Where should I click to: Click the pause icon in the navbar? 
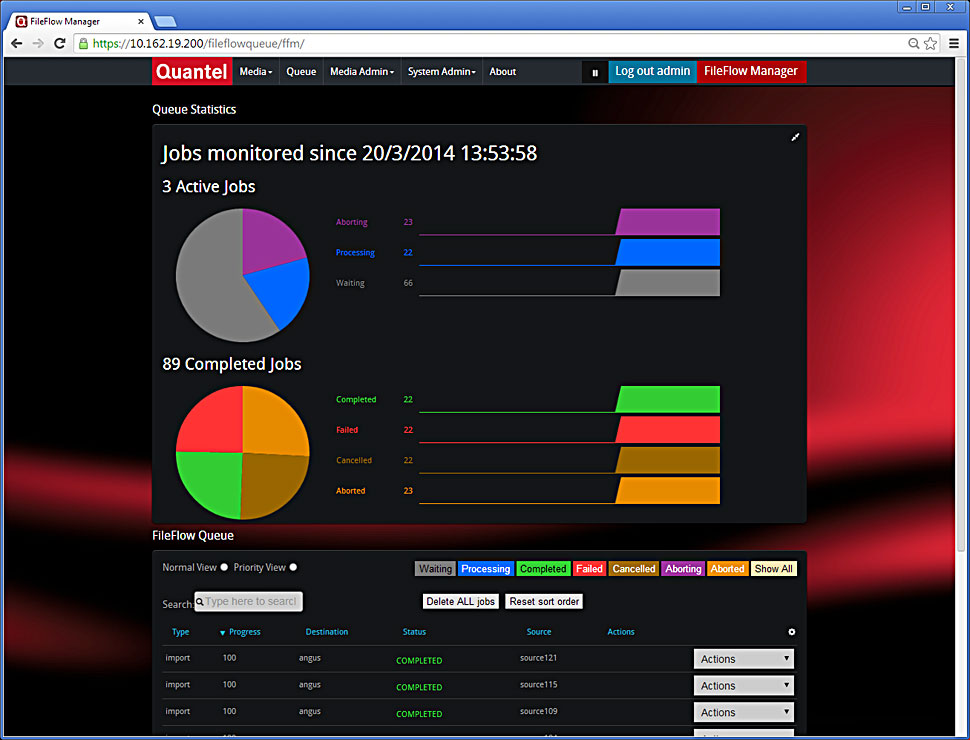pos(595,72)
